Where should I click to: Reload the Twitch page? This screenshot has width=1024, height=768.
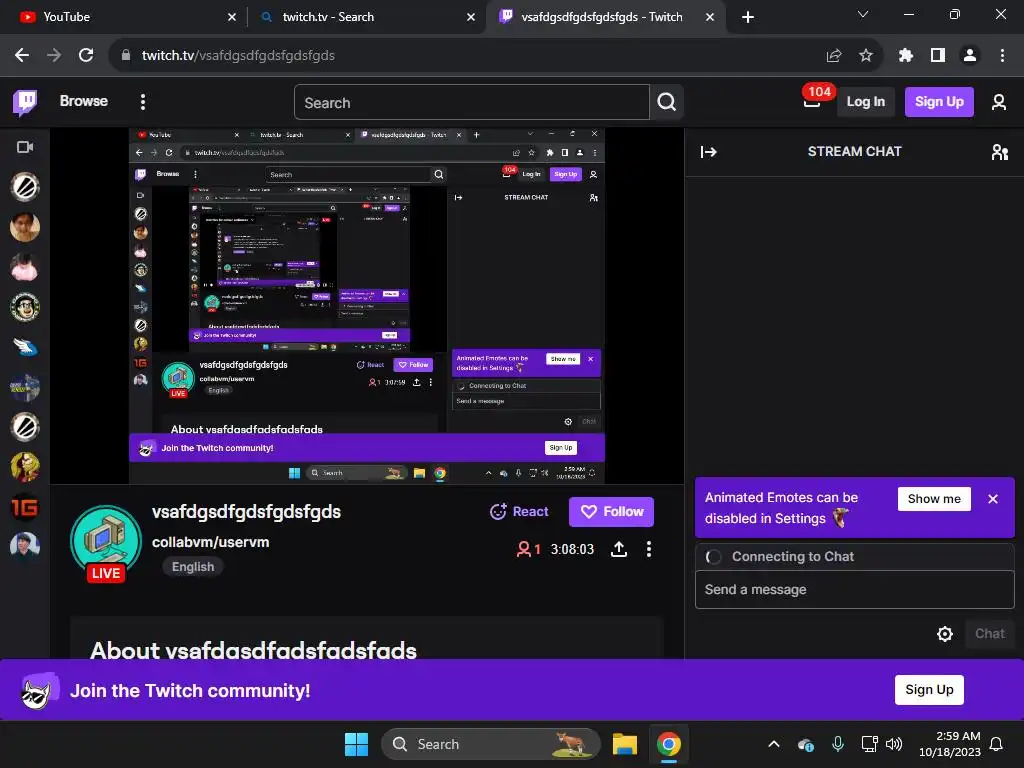point(86,56)
